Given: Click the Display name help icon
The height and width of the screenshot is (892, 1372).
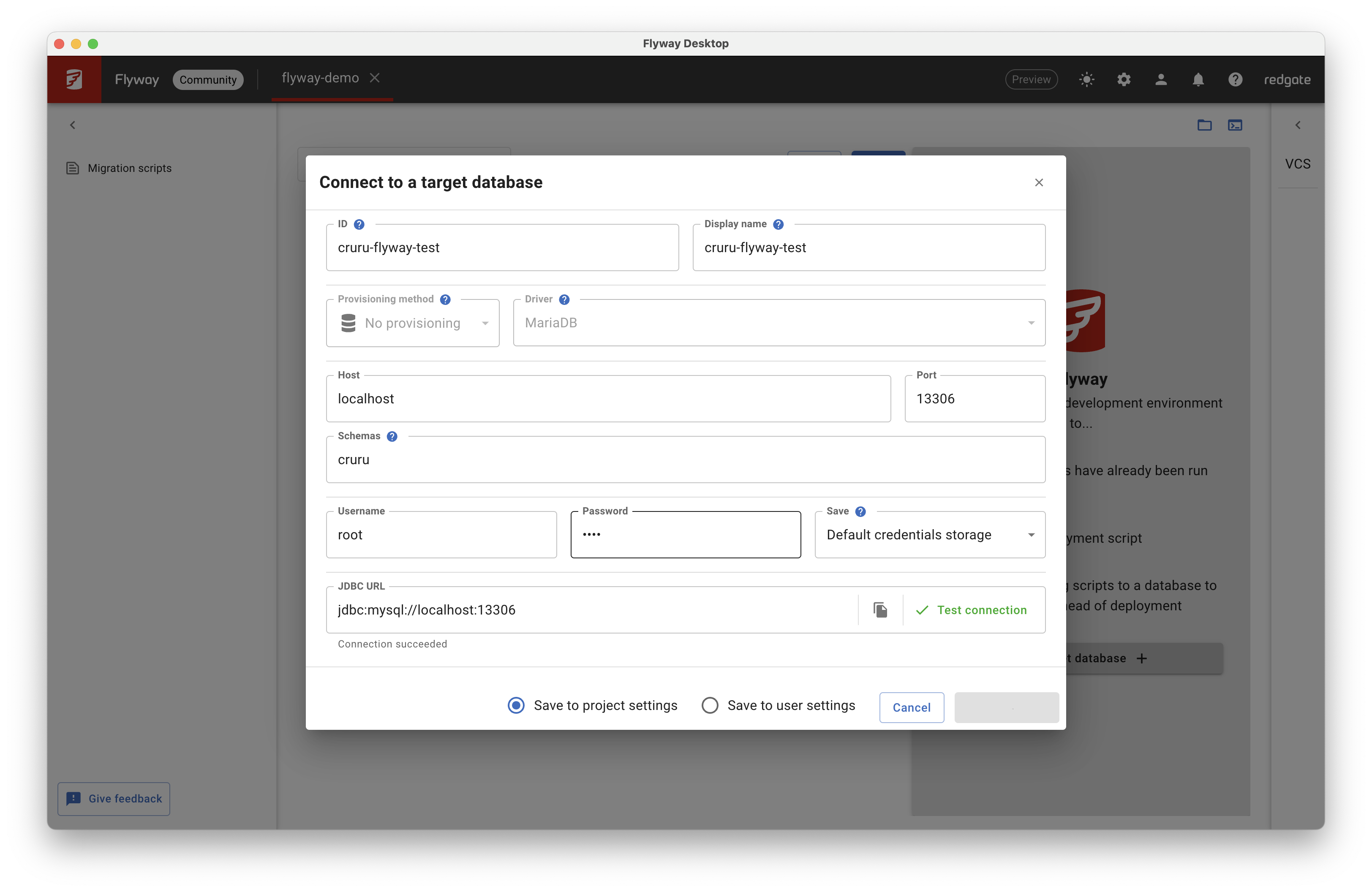Looking at the screenshot, I should pos(778,224).
